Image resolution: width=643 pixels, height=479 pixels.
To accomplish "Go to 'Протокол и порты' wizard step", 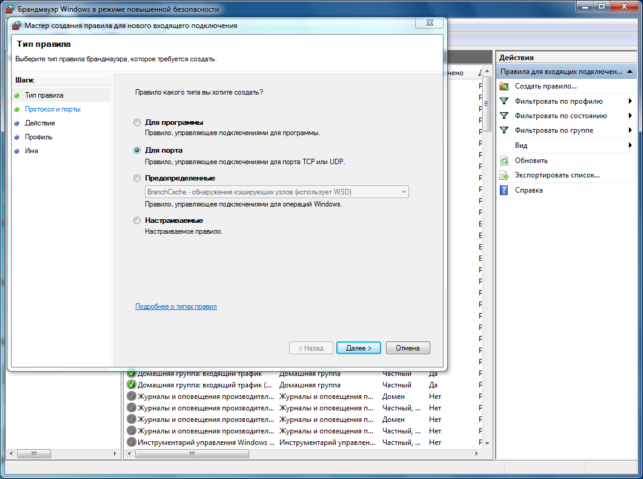I will tap(53, 109).
